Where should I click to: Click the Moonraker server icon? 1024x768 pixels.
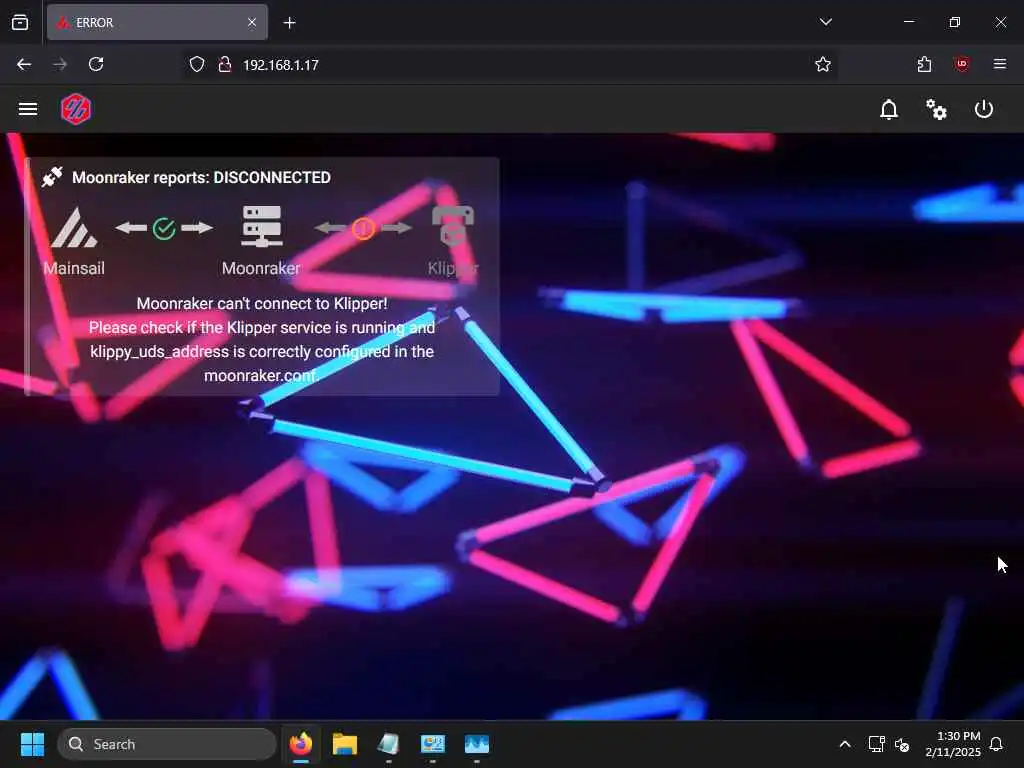261,227
